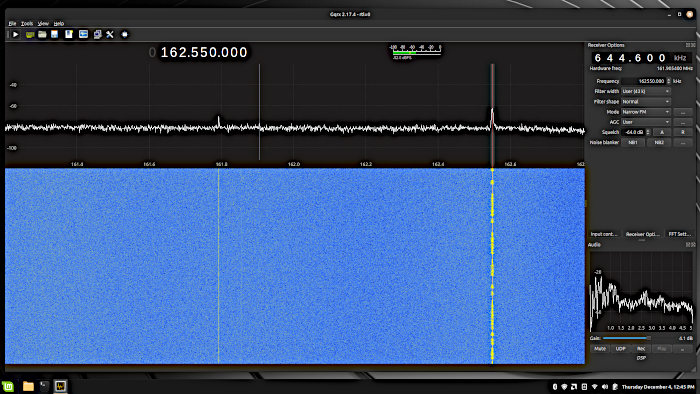Open the View menu
Screen dimensions: 700x394
pos(43,23)
